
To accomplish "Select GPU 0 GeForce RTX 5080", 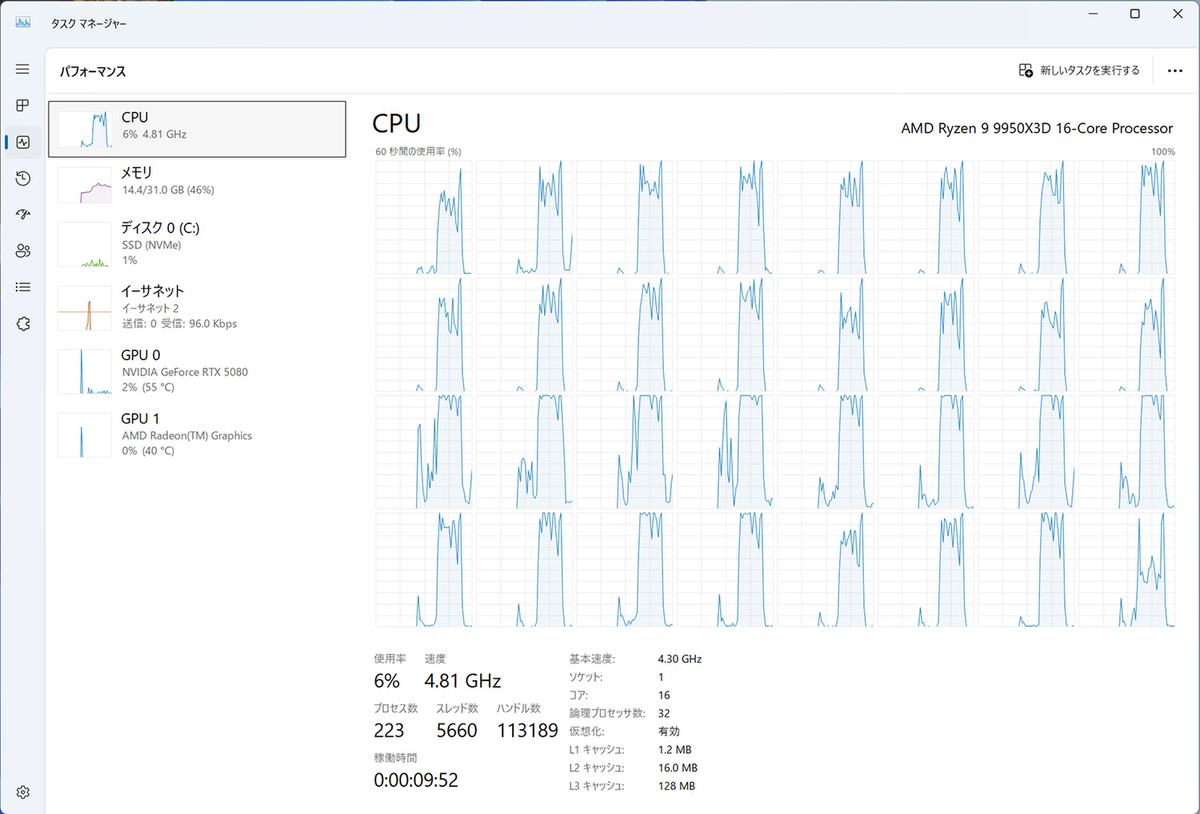I will click(197, 371).
